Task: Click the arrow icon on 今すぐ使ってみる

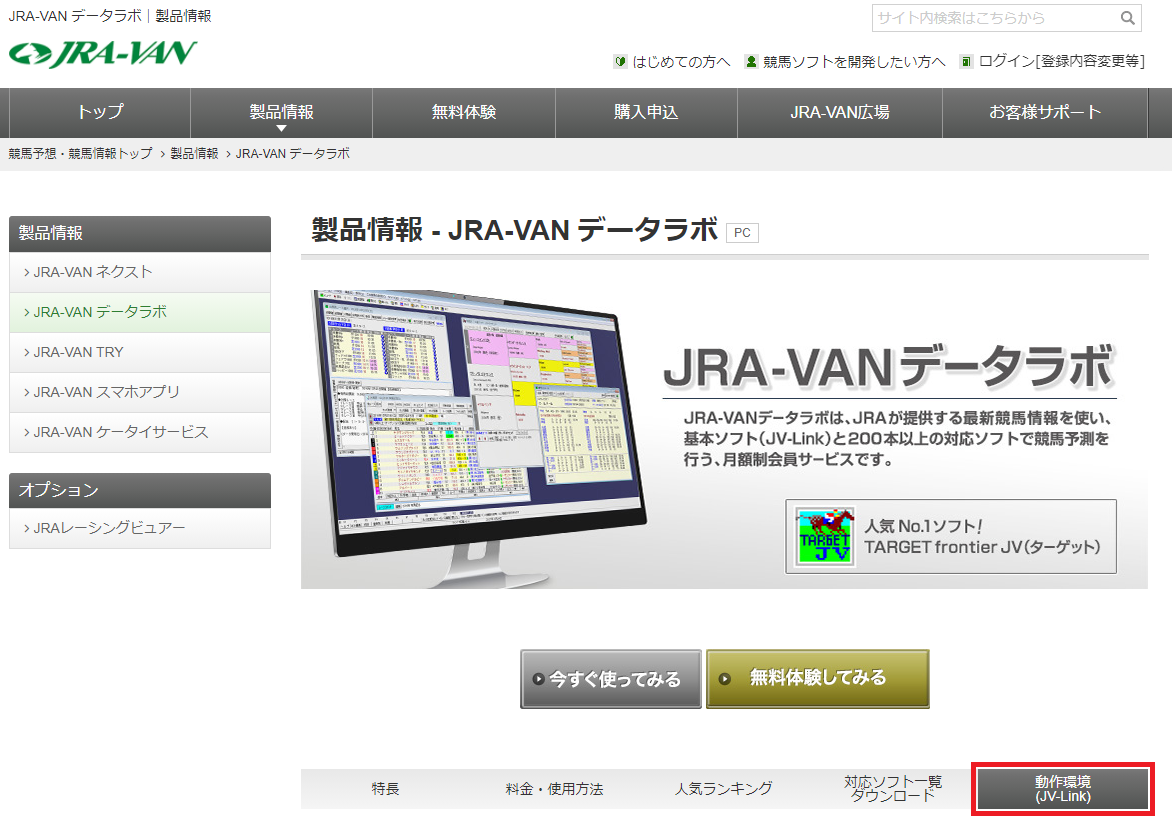Action: [538, 678]
